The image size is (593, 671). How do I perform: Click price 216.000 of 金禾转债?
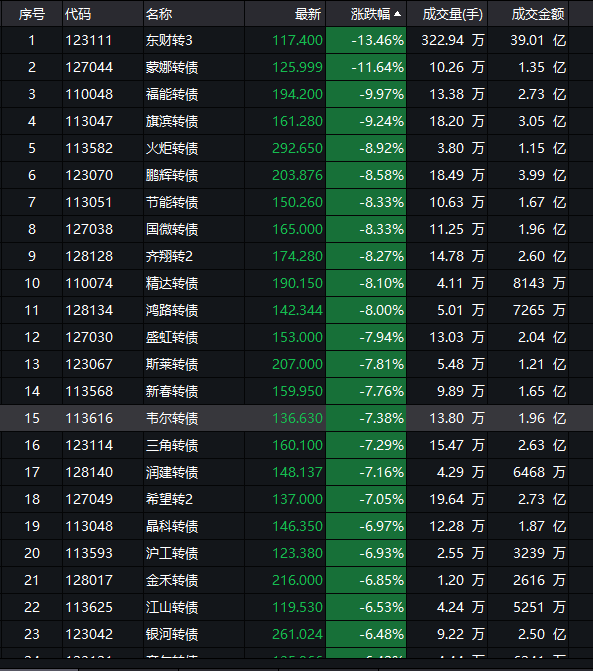point(297,579)
